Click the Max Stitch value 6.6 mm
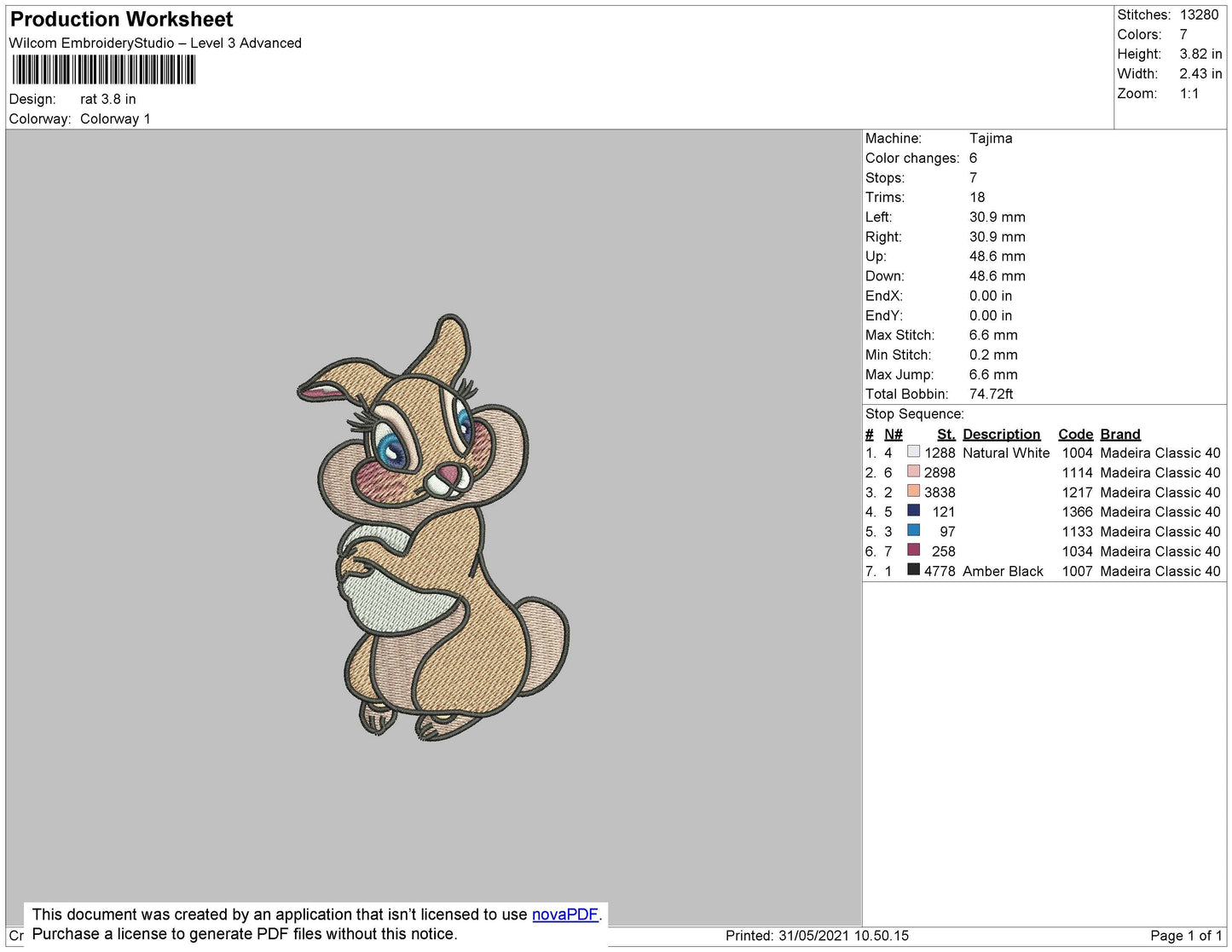1232x952 pixels. tap(993, 335)
